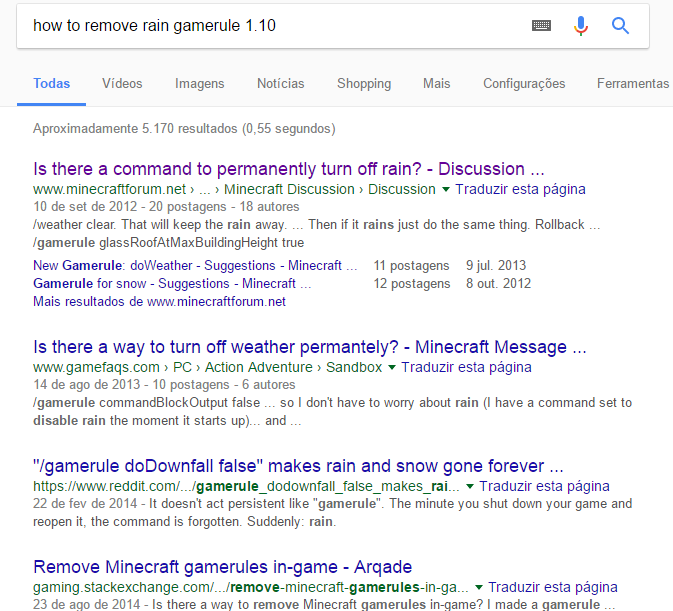Start voice search with the microphone
The height and width of the screenshot is (611, 673).
click(581, 26)
